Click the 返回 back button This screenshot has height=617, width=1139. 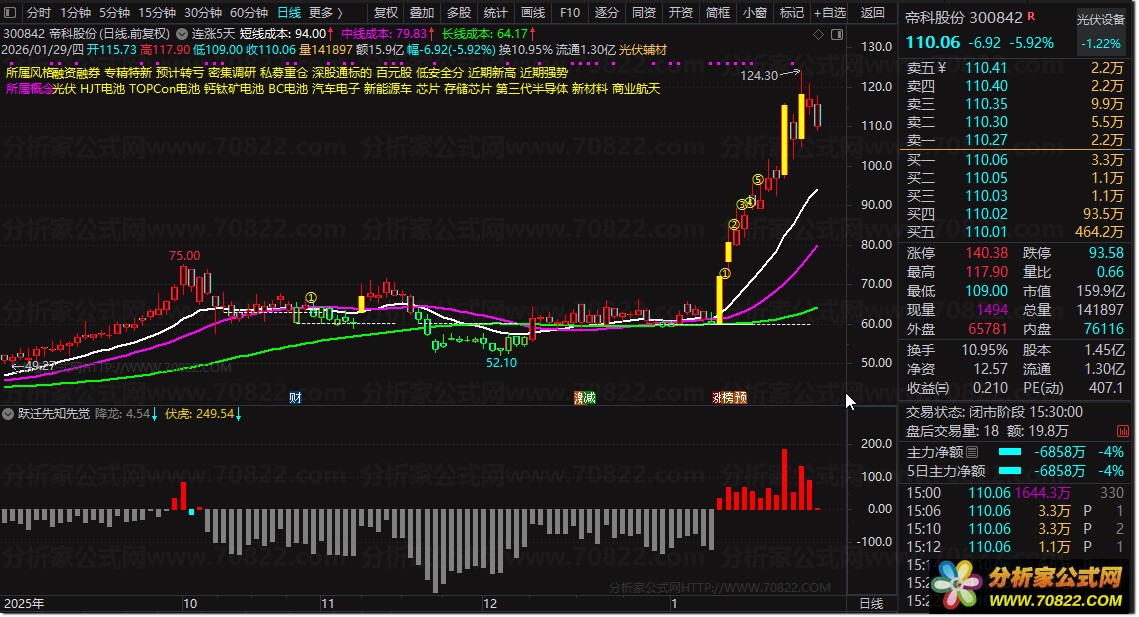pos(872,12)
